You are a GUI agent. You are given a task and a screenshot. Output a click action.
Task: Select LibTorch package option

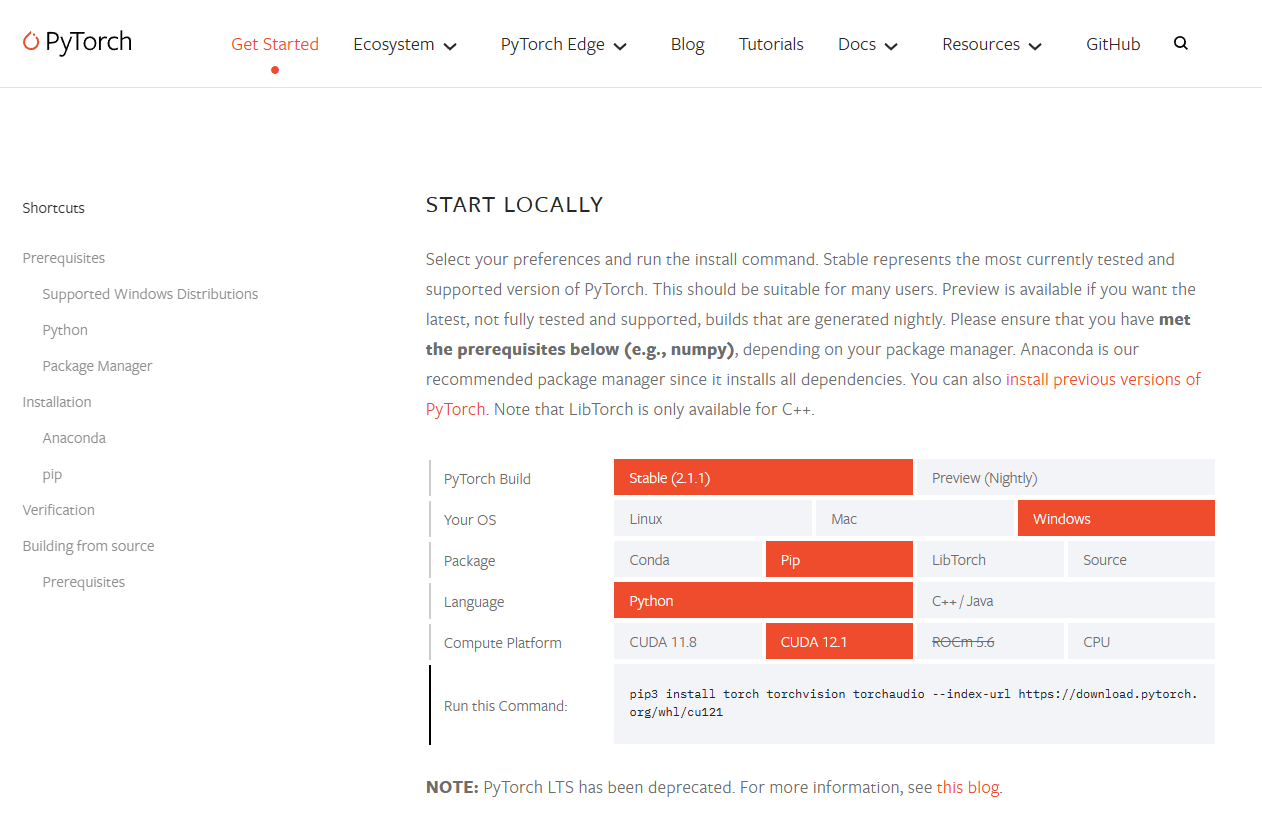pyautogui.click(x=990, y=559)
